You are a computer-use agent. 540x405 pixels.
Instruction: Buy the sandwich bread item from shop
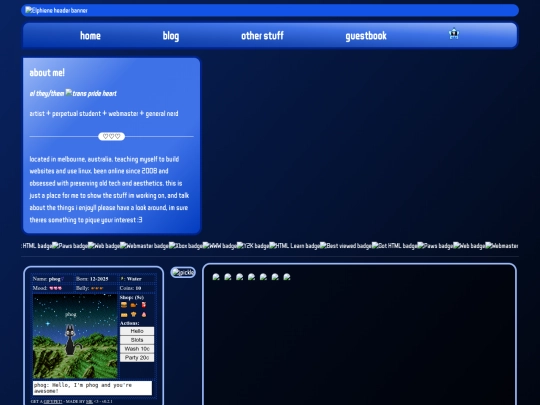(124, 314)
